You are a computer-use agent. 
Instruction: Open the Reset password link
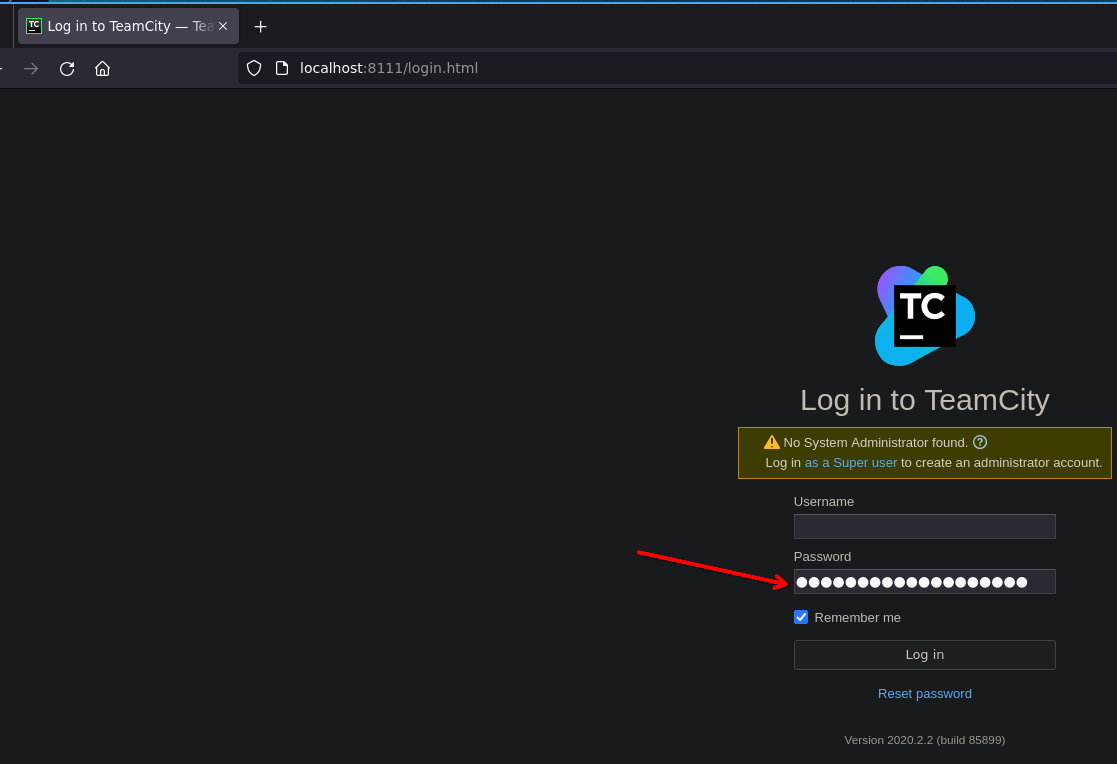click(x=924, y=693)
